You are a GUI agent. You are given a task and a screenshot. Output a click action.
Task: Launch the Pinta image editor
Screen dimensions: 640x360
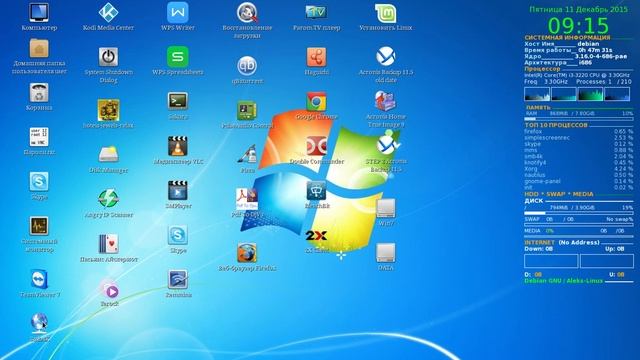[247, 155]
